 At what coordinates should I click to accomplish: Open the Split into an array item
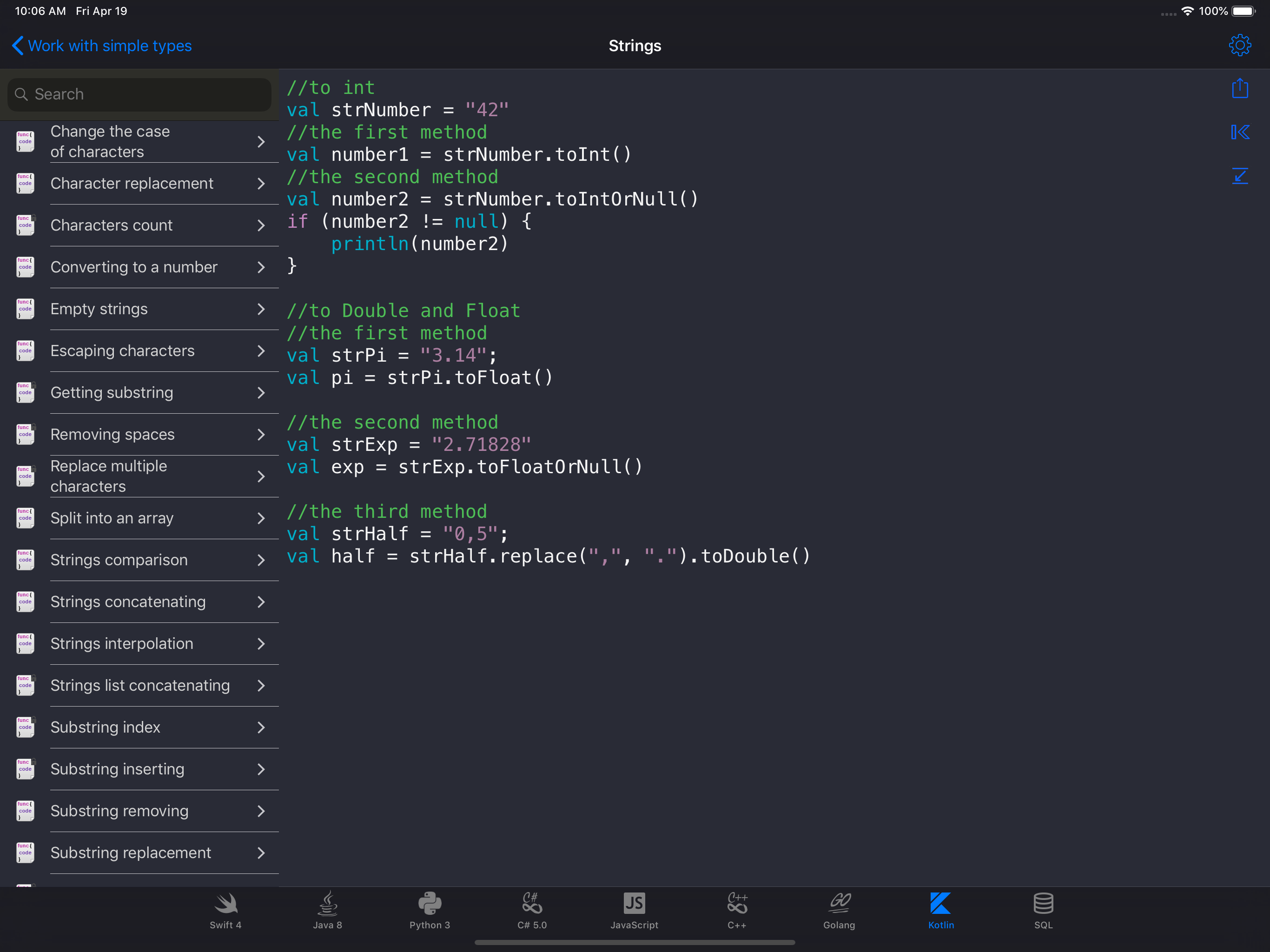pyautogui.click(x=112, y=518)
